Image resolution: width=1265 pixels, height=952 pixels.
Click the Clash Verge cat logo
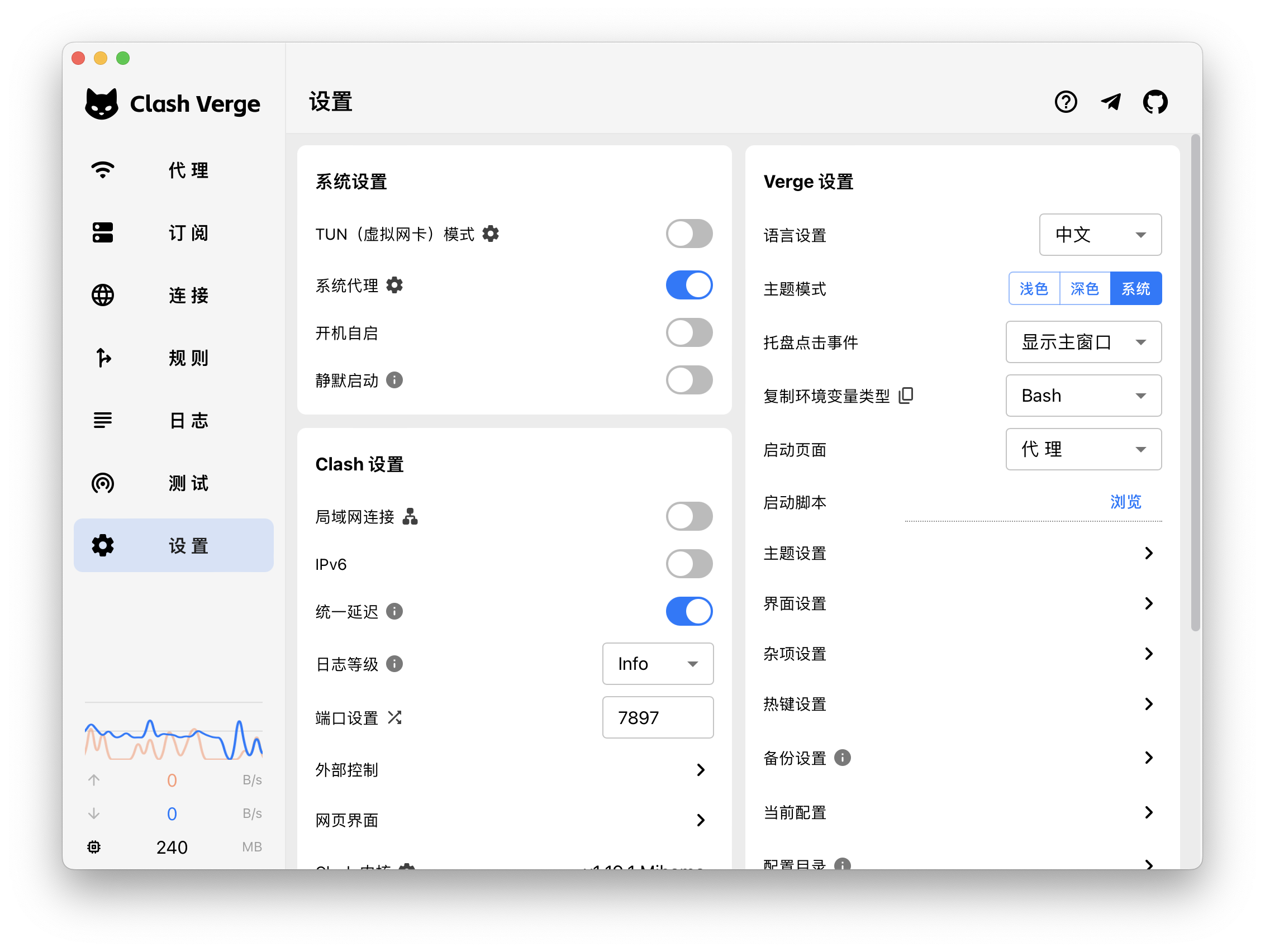click(x=101, y=103)
